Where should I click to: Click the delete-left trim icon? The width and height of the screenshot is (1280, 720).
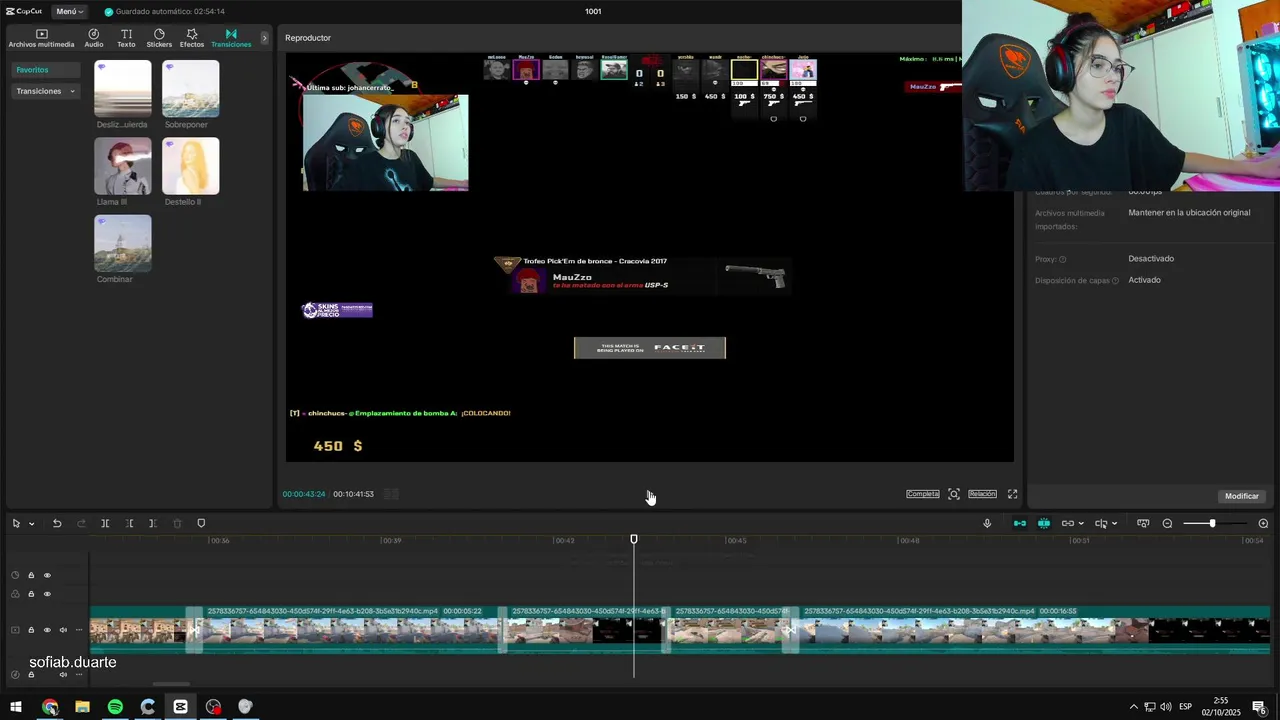click(129, 523)
